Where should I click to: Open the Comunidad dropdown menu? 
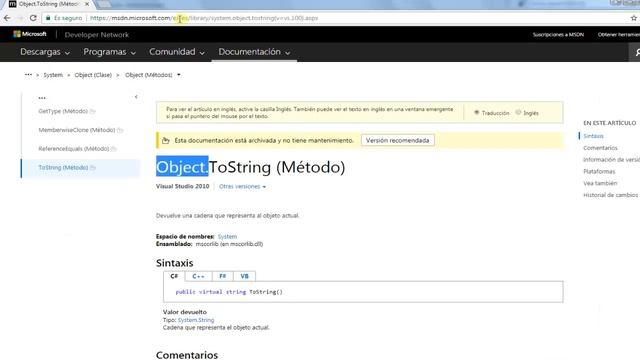177,52
